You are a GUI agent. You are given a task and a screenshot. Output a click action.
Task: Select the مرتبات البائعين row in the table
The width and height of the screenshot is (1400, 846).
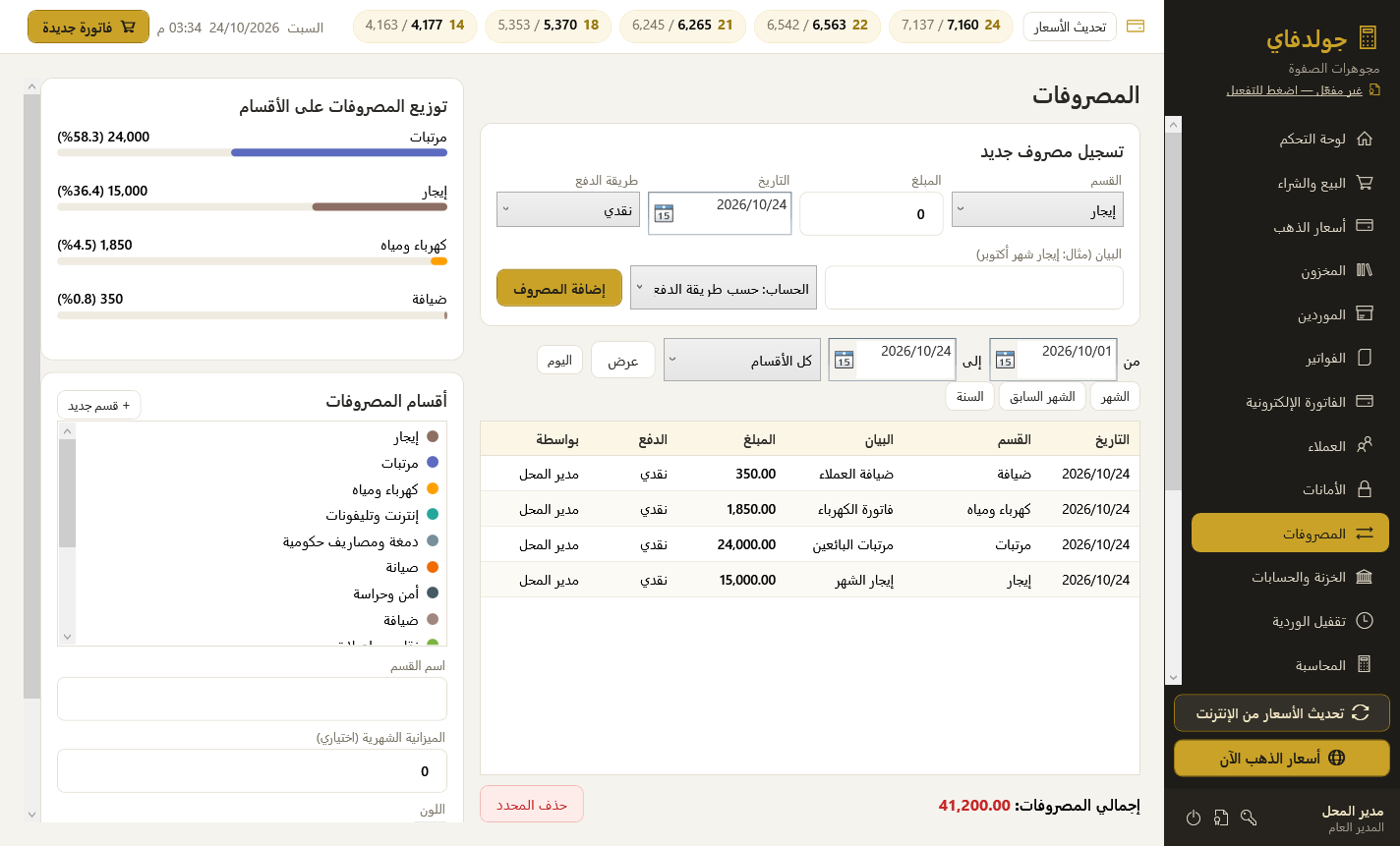pos(810,543)
